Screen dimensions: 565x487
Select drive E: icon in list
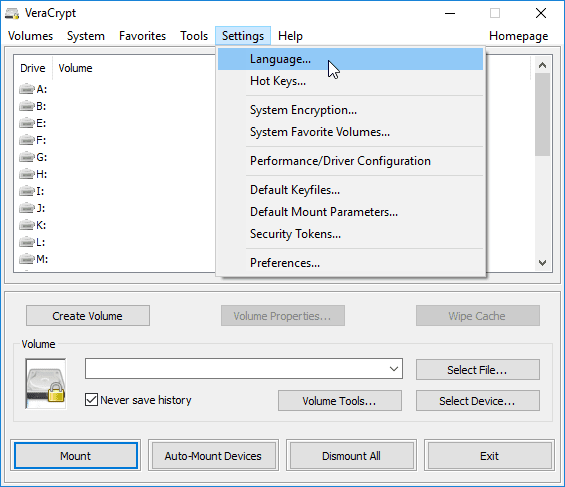[27, 123]
